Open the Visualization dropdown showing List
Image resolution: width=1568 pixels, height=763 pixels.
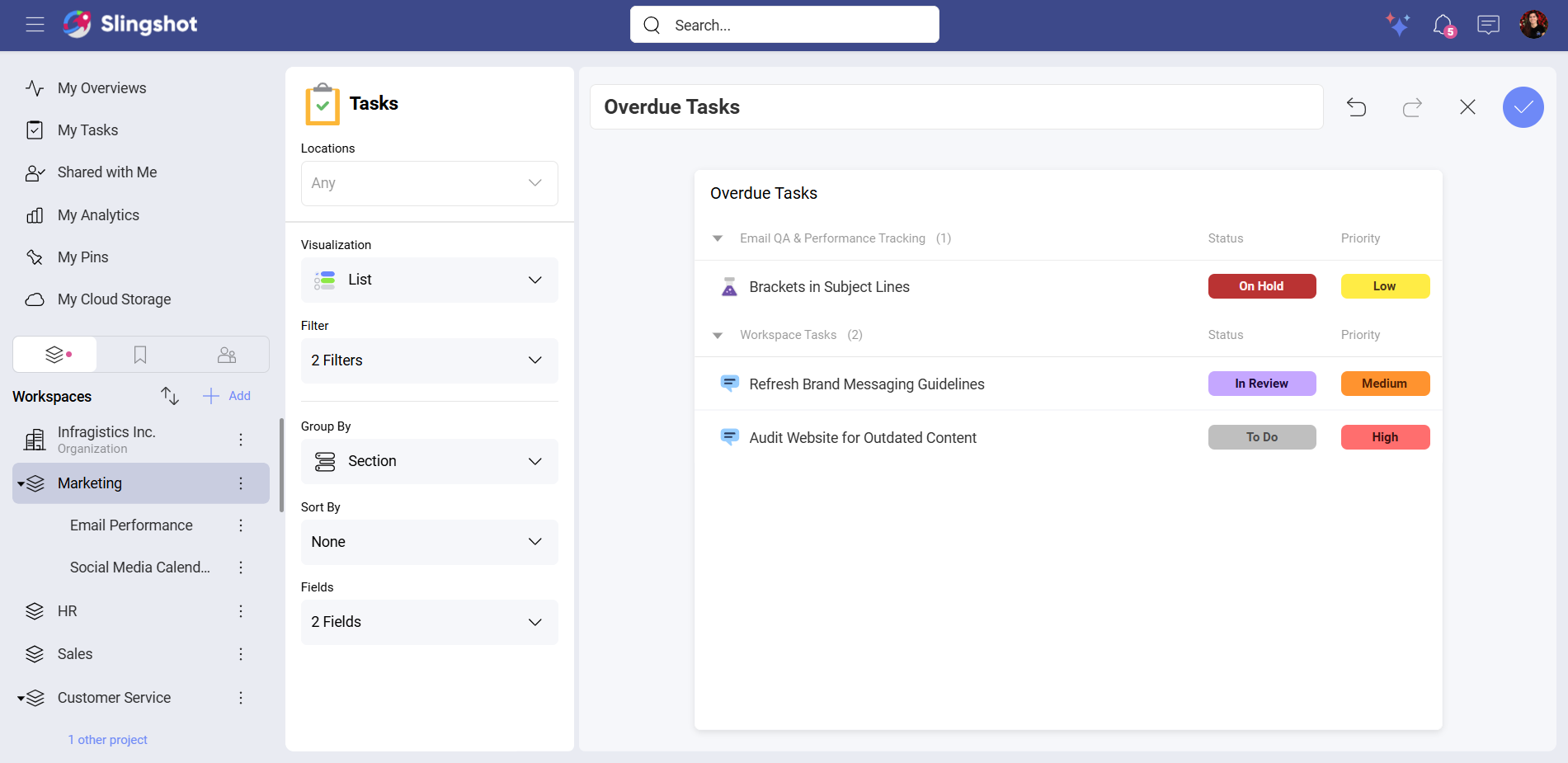(x=429, y=280)
